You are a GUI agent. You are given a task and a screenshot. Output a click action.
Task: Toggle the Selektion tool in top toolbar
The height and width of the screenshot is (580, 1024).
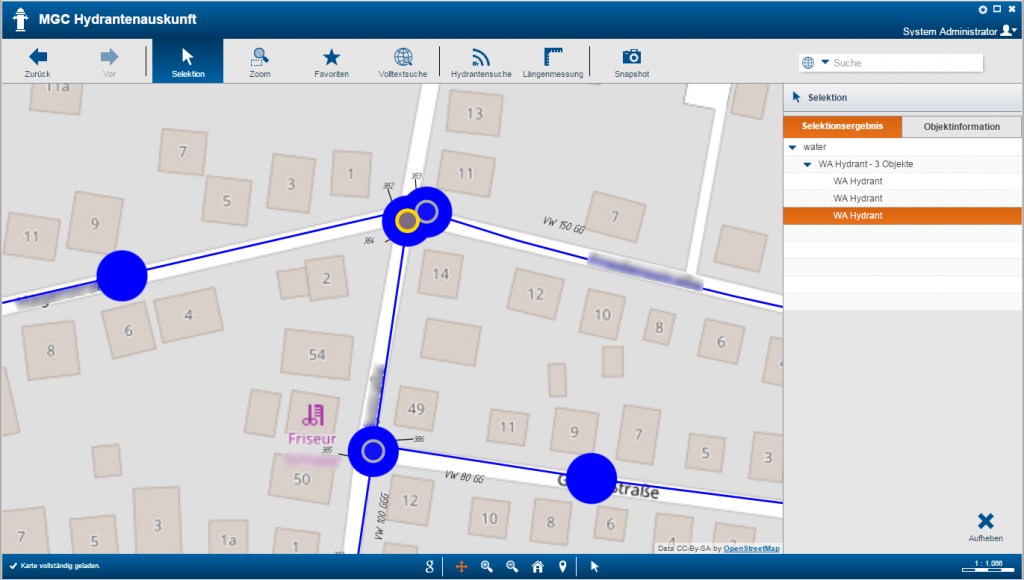[188, 62]
